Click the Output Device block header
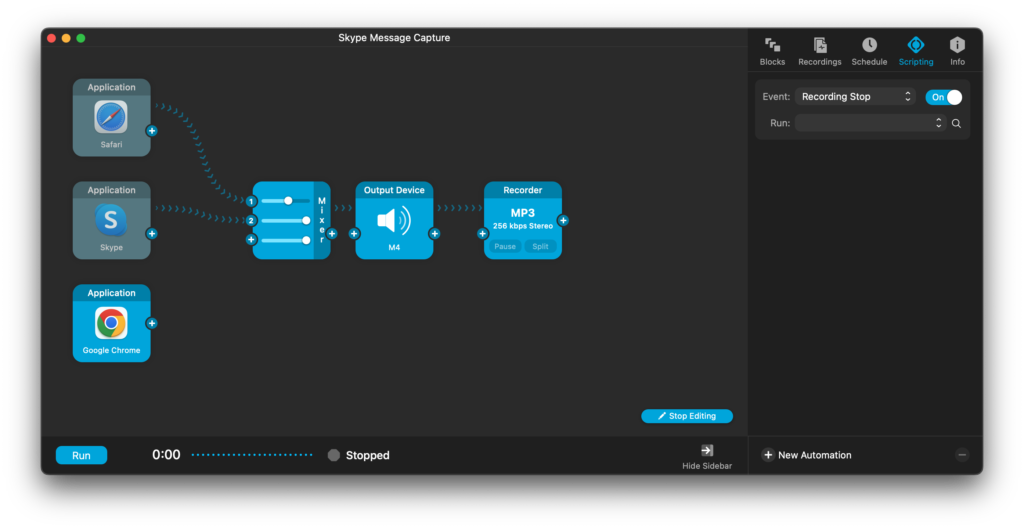 tap(394, 190)
